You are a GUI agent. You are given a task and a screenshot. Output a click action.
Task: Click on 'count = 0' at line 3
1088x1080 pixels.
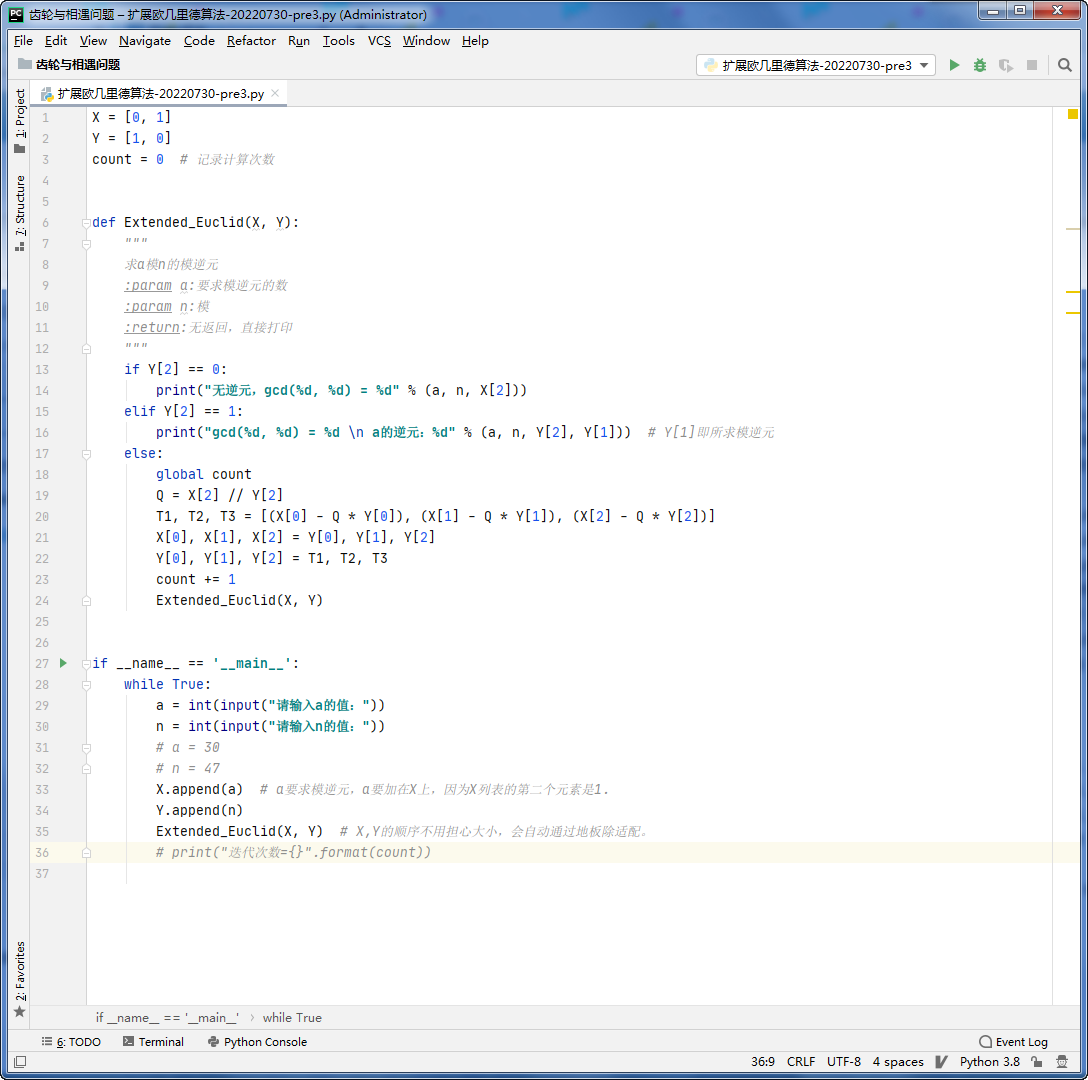128,160
